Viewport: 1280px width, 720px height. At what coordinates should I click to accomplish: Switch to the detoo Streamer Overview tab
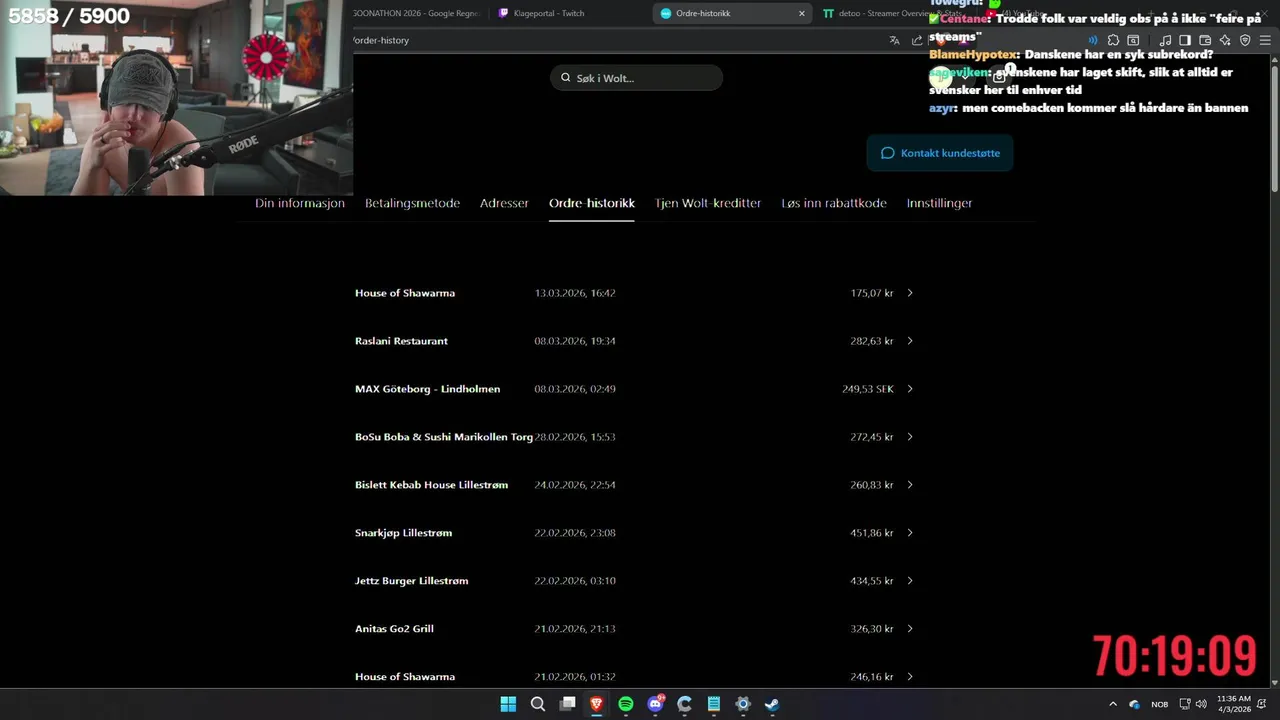[x=893, y=13]
